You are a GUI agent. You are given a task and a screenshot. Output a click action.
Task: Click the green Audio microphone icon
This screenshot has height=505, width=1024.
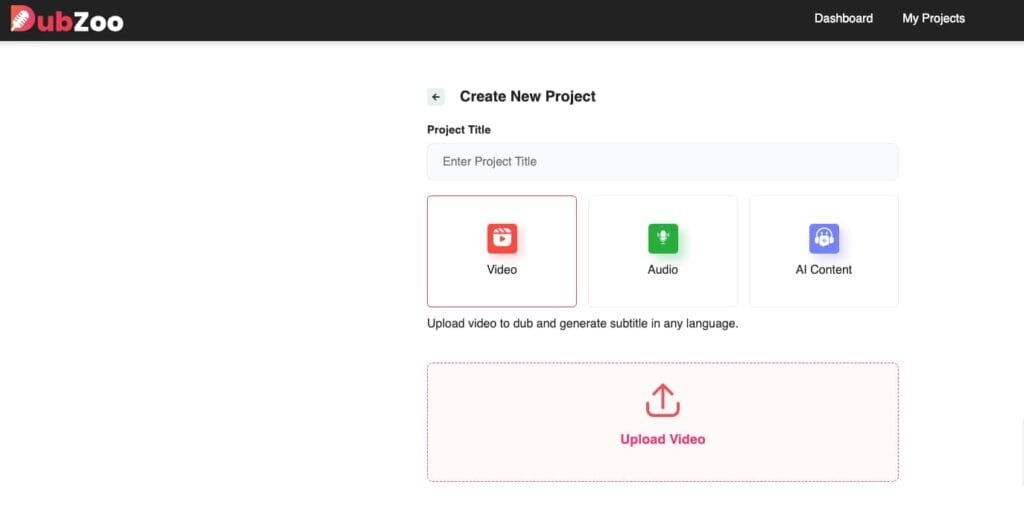[662, 238]
